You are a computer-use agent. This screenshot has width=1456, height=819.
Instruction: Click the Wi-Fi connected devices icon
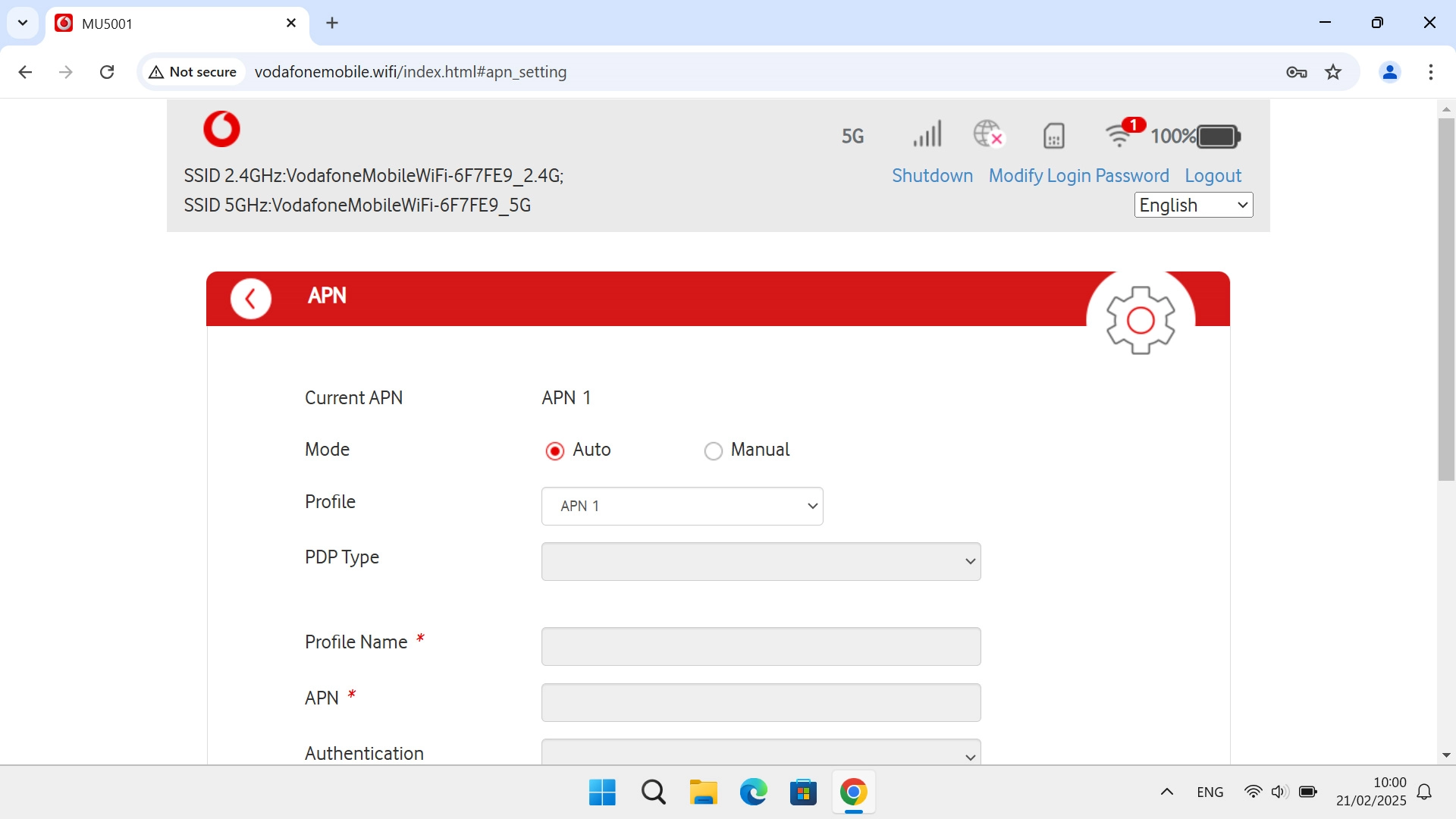[x=1119, y=135]
